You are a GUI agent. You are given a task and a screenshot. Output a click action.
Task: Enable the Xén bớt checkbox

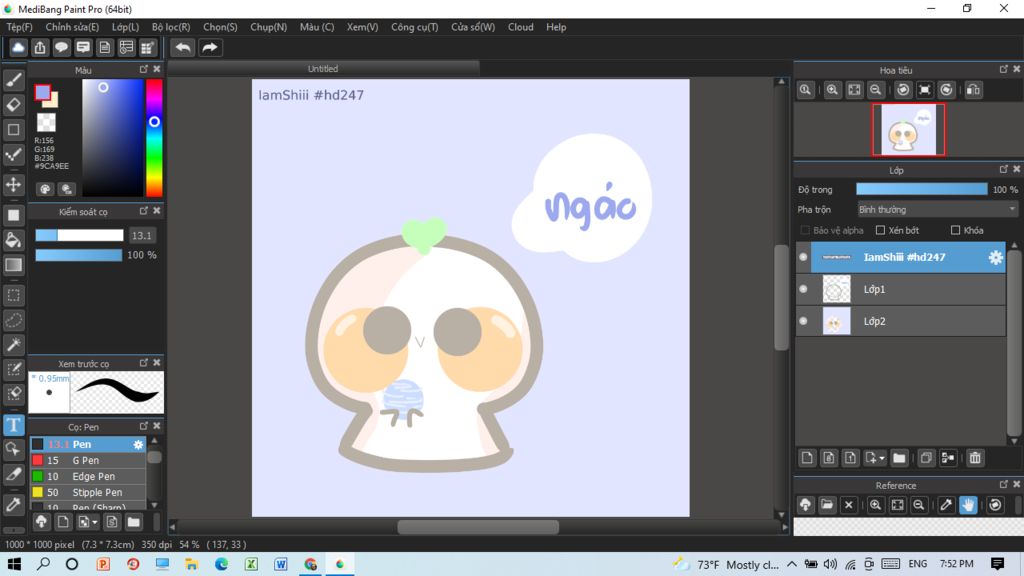click(x=880, y=231)
